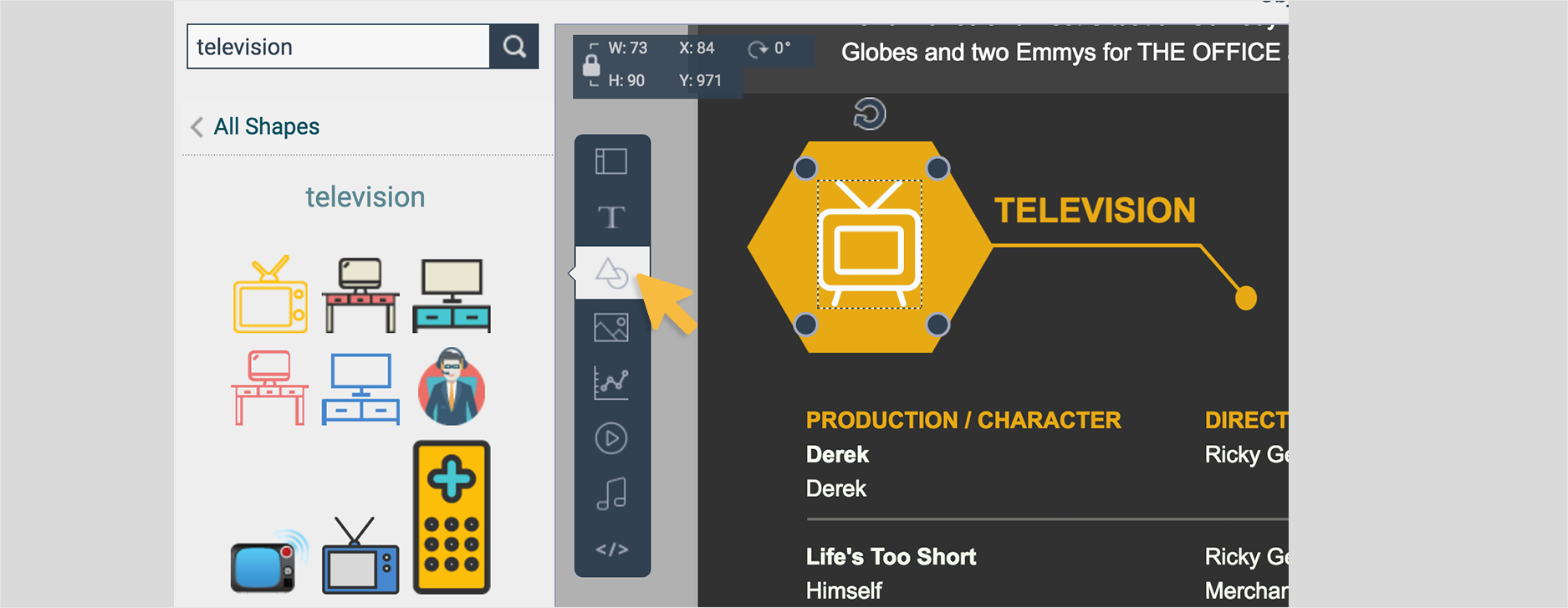Open the Video tool
Image resolution: width=1568 pixels, height=608 pixels.
(611, 438)
